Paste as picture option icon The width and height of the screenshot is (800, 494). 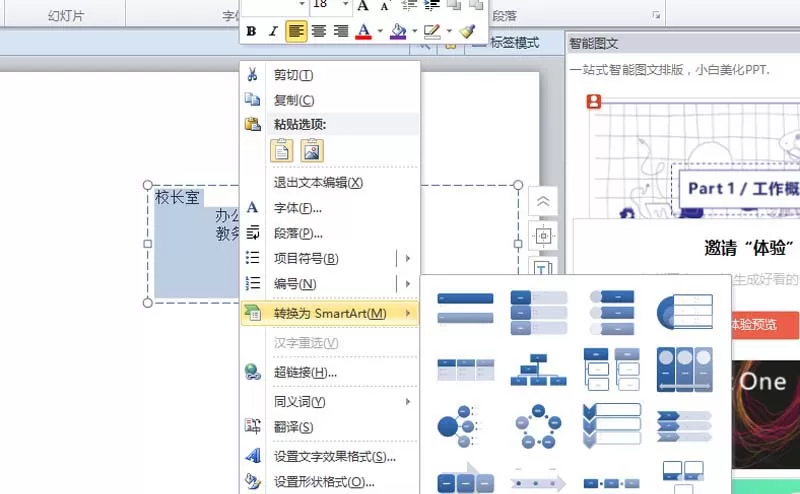(312, 151)
